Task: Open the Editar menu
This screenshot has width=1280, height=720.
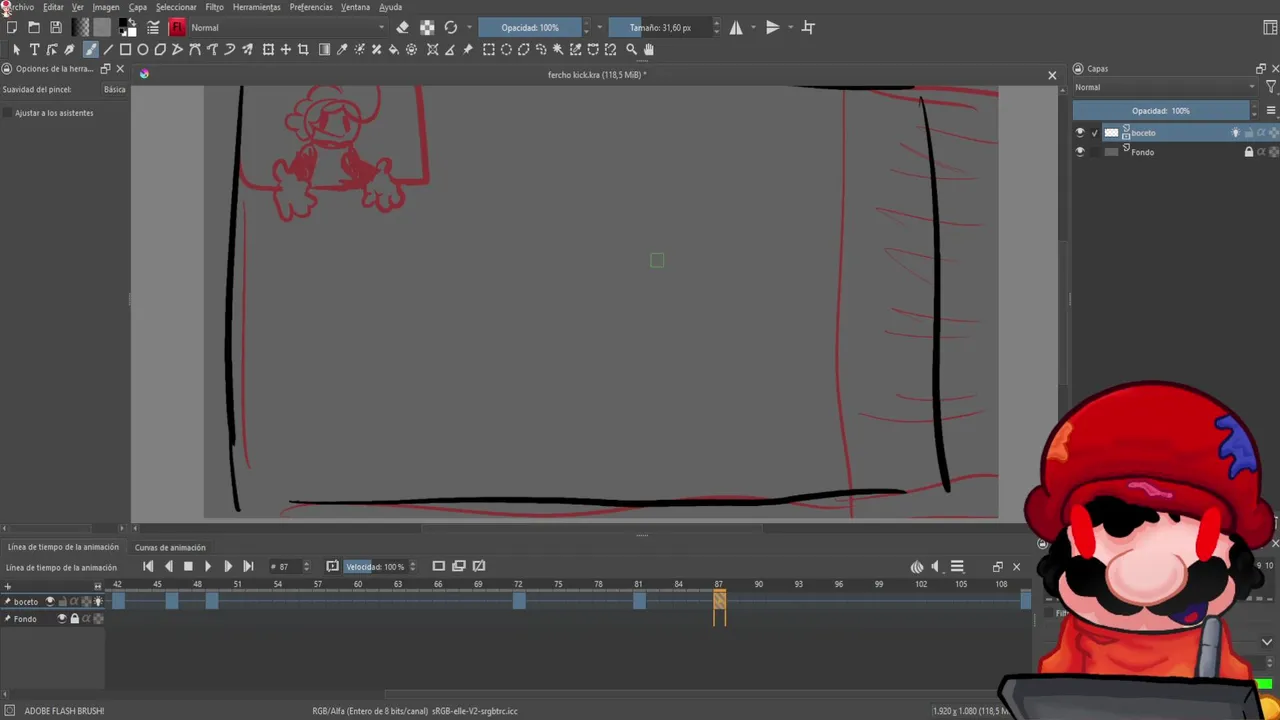Action: (53, 7)
